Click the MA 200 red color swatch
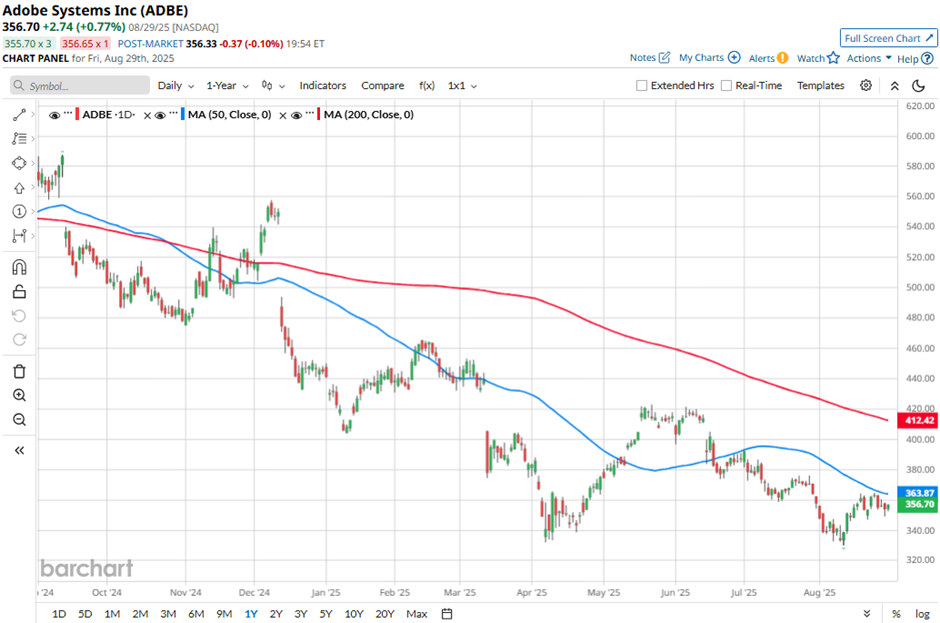 (319, 115)
